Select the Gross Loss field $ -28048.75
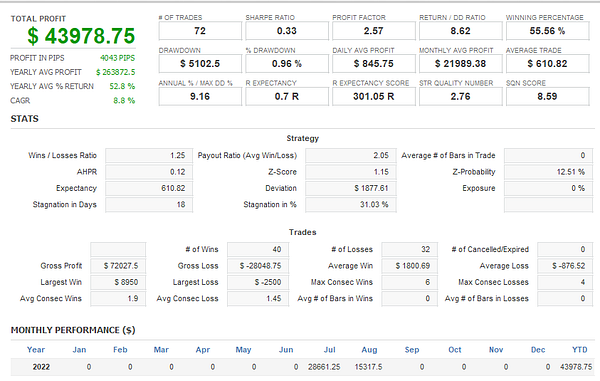 pyautogui.click(x=258, y=266)
